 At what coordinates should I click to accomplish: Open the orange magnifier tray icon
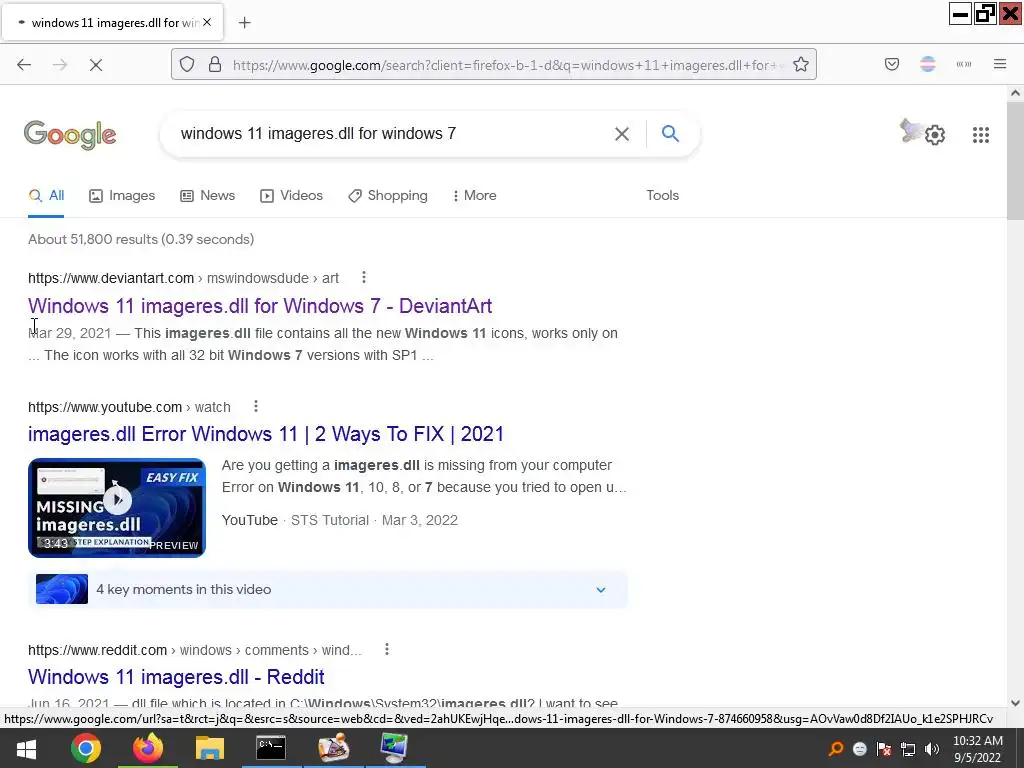pos(835,749)
